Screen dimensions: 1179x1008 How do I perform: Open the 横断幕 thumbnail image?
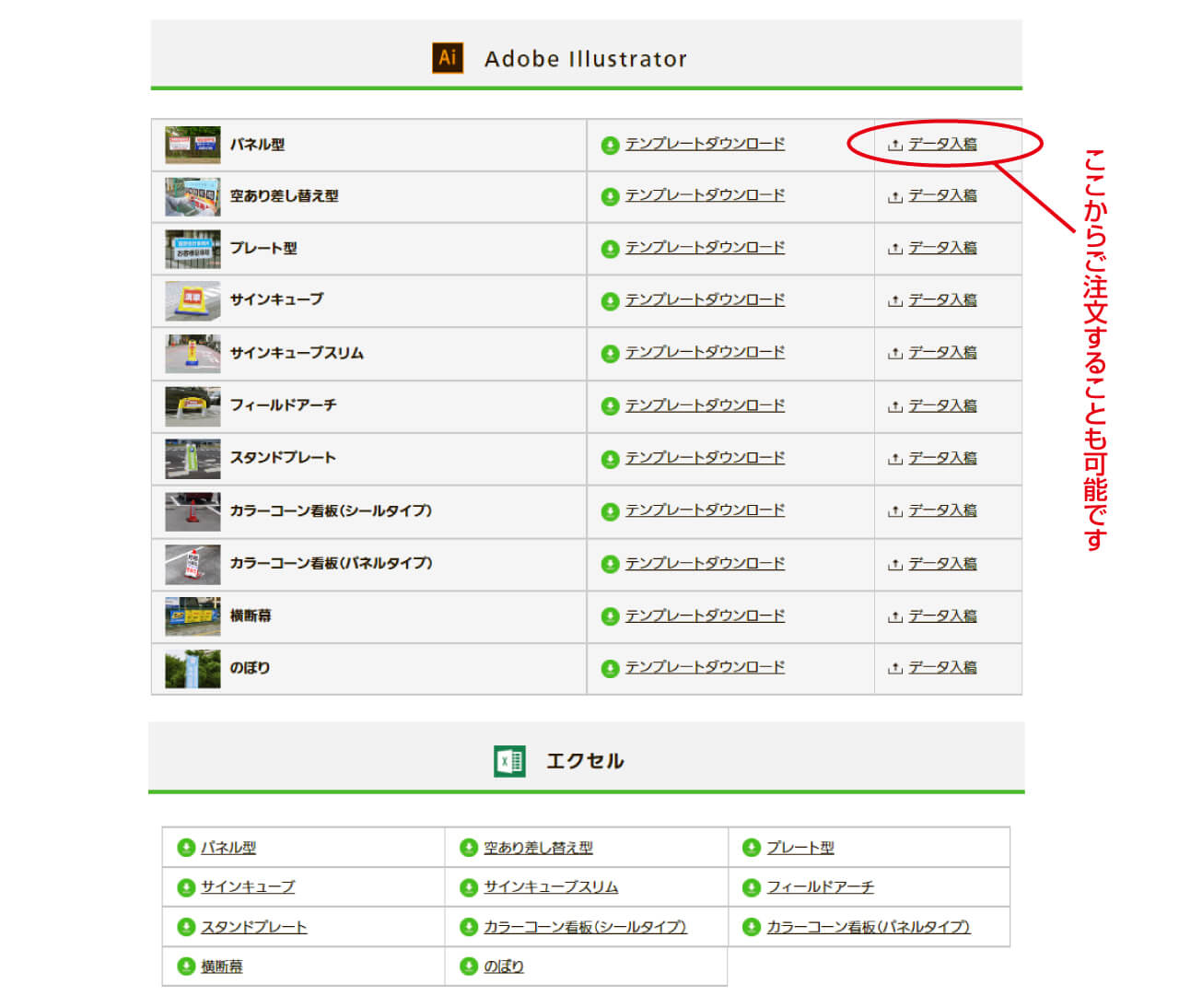[193, 616]
